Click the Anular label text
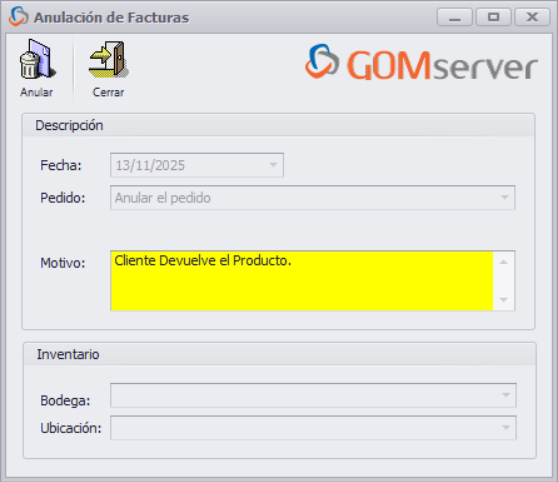 point(37,92)
